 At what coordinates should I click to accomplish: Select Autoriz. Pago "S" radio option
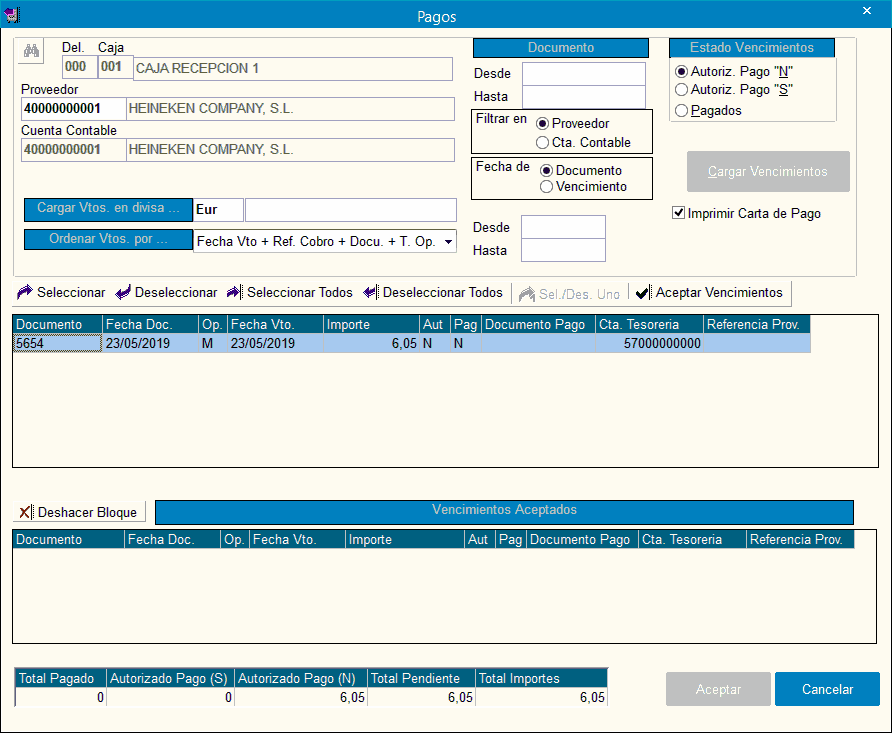coord(682,90)
